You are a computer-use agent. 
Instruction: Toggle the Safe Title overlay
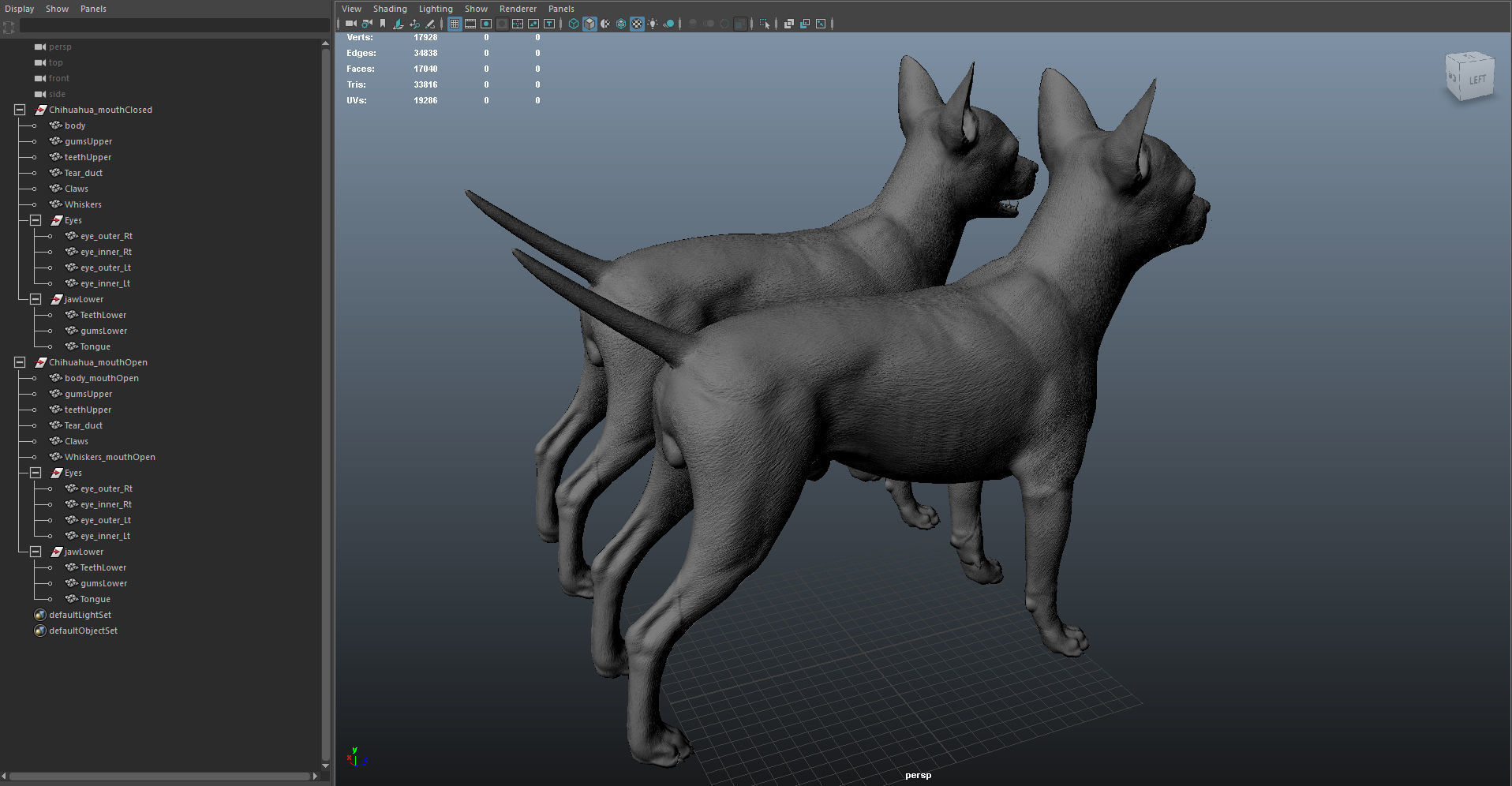[x=549, y=24]
